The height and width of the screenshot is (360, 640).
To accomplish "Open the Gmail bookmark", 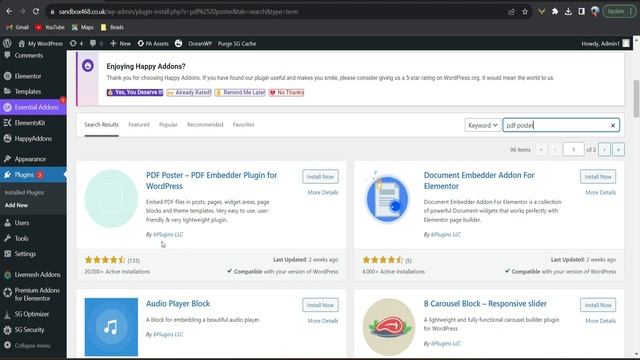I will click(18, 27).
